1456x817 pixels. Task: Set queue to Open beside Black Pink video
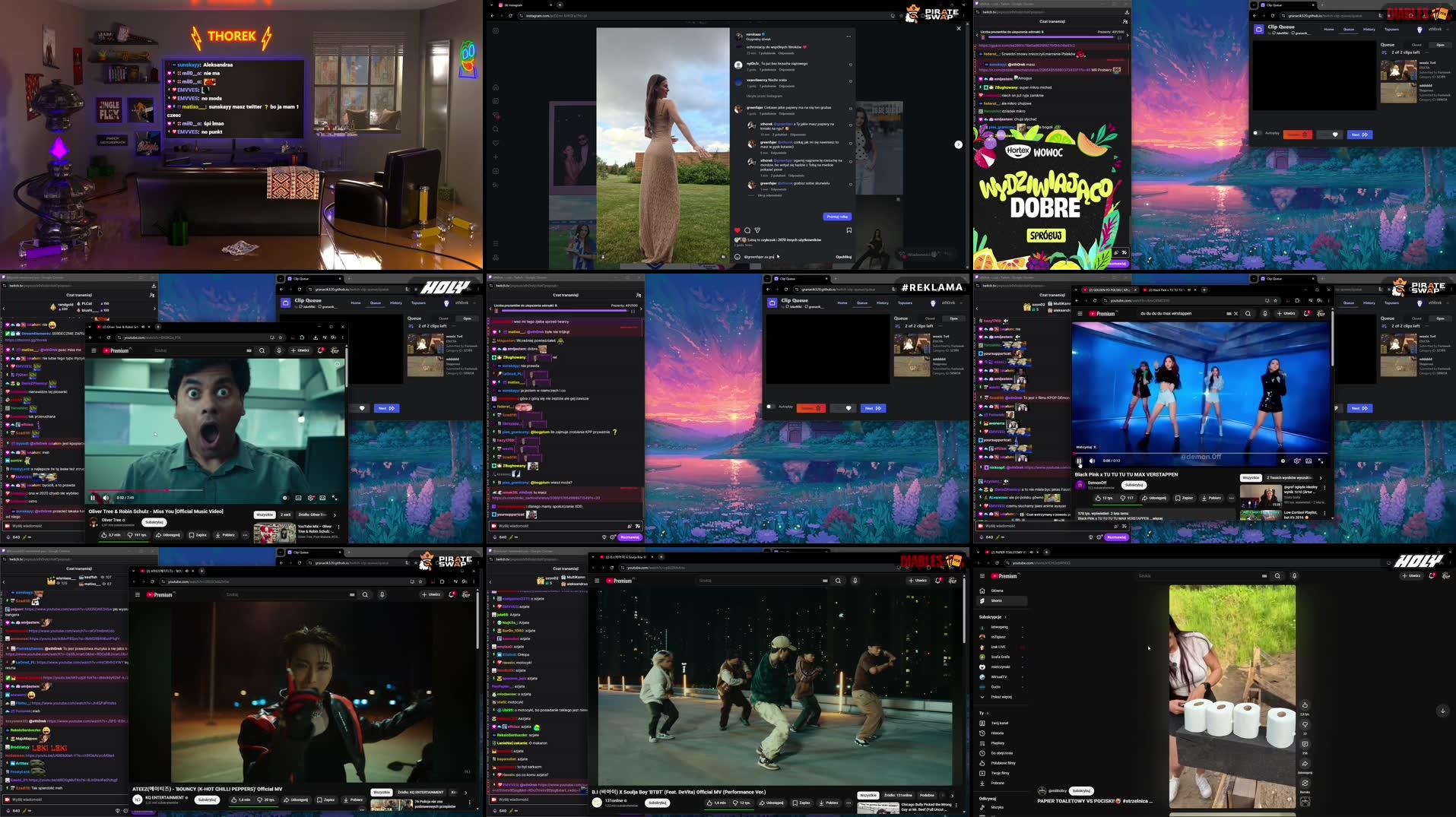click(x=1440, y=318)
